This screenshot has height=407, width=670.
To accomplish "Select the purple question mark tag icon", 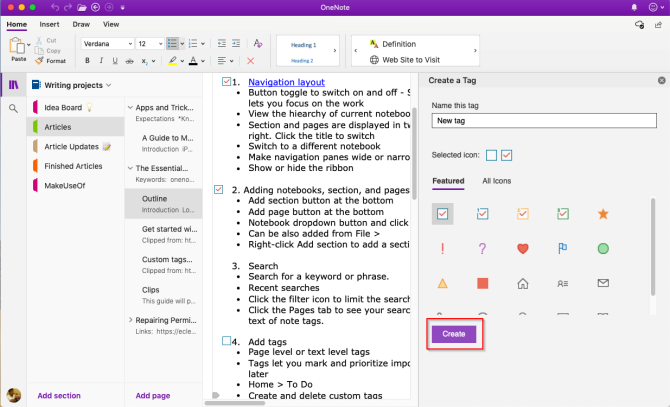I will click(481, 248).
